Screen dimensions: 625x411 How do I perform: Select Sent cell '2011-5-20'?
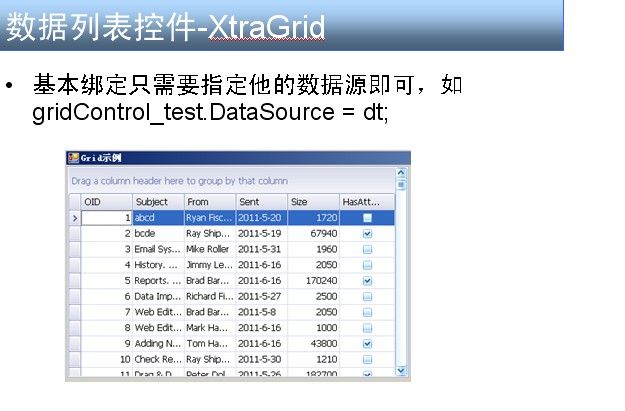(x=261, y=218)
